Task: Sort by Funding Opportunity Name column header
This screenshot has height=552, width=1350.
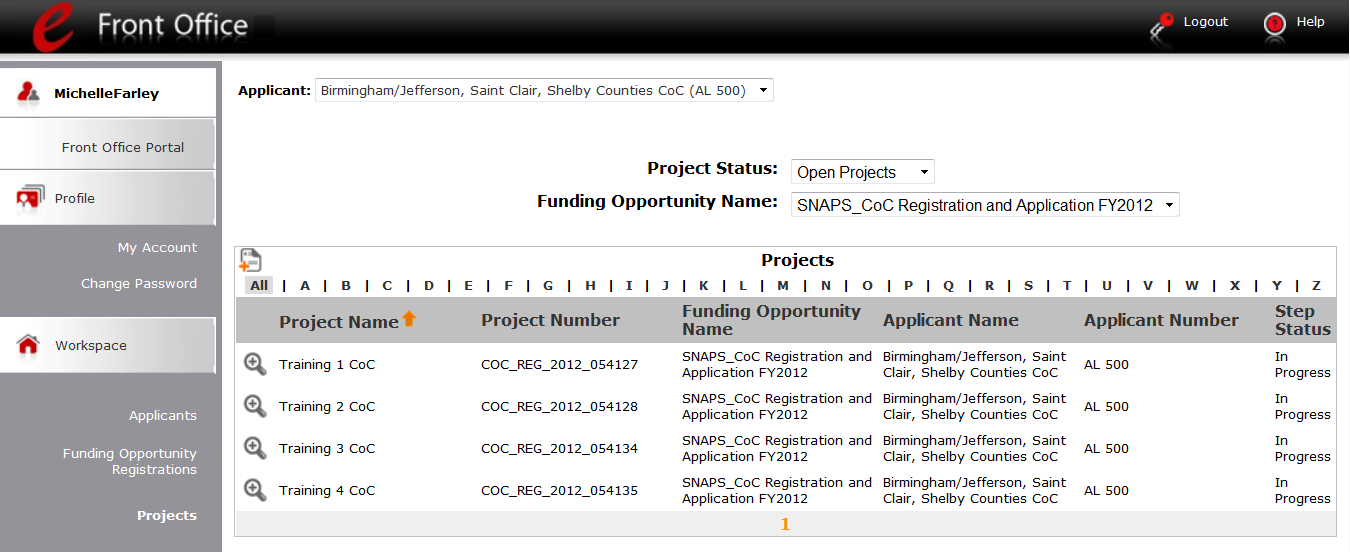Action: pos(771,320)
